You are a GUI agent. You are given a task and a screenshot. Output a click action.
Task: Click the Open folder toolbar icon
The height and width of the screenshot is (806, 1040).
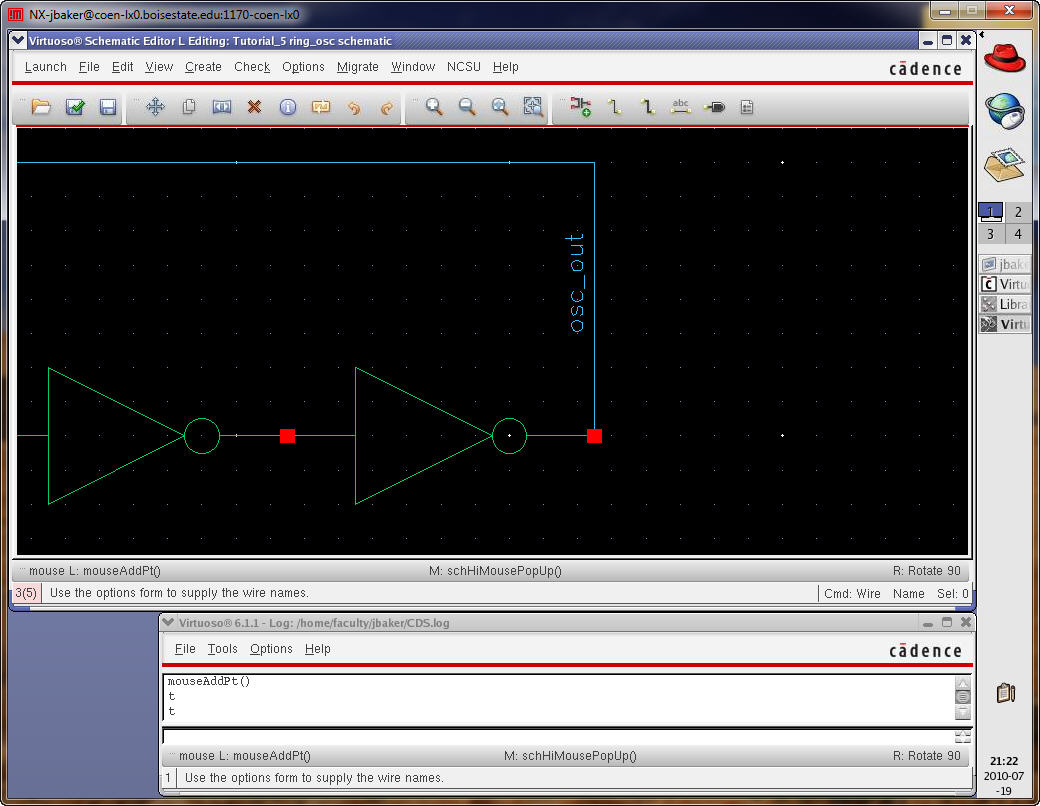(x=41, y=107)
